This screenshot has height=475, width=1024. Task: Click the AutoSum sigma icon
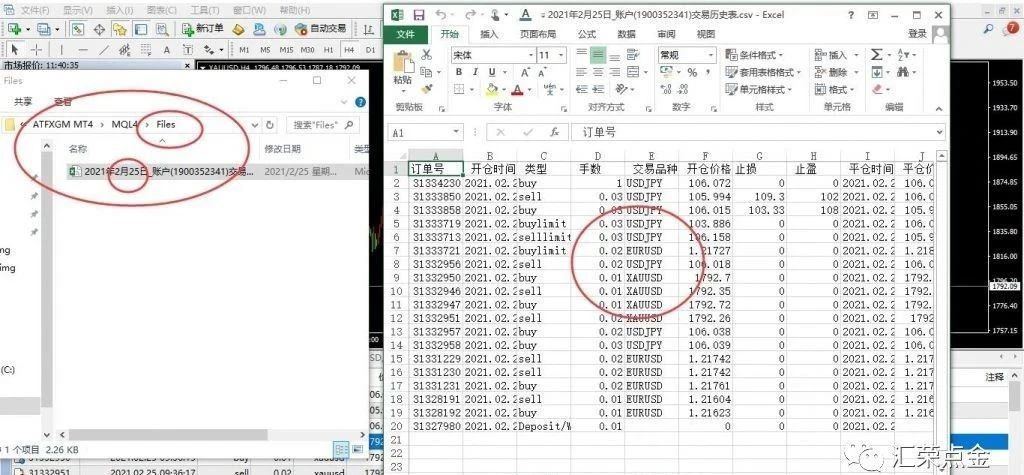tap(876, 55)
